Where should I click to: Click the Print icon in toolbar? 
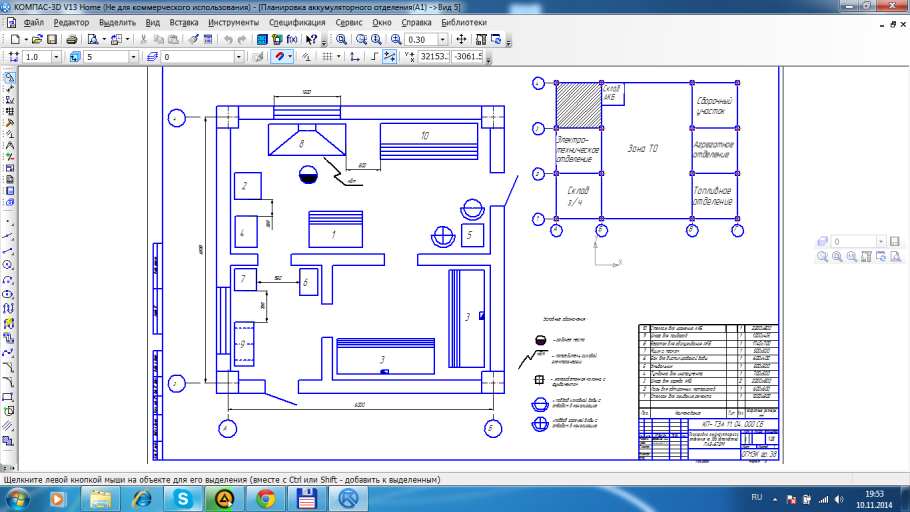(71, 39)
